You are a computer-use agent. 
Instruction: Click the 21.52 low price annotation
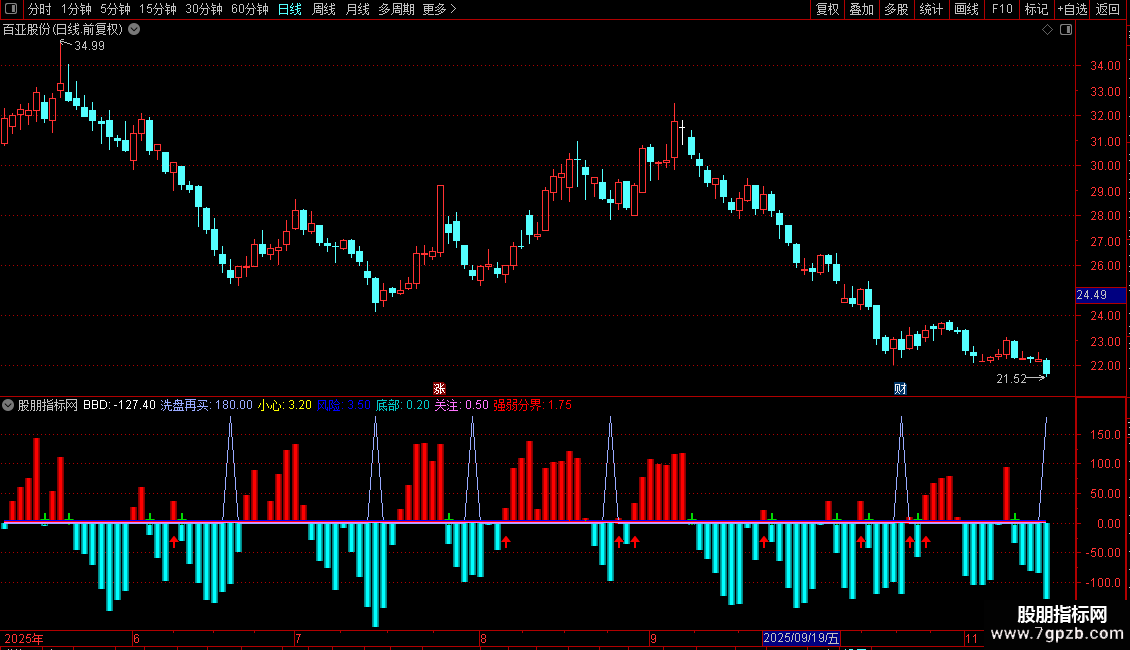[x=1011, y=379]
